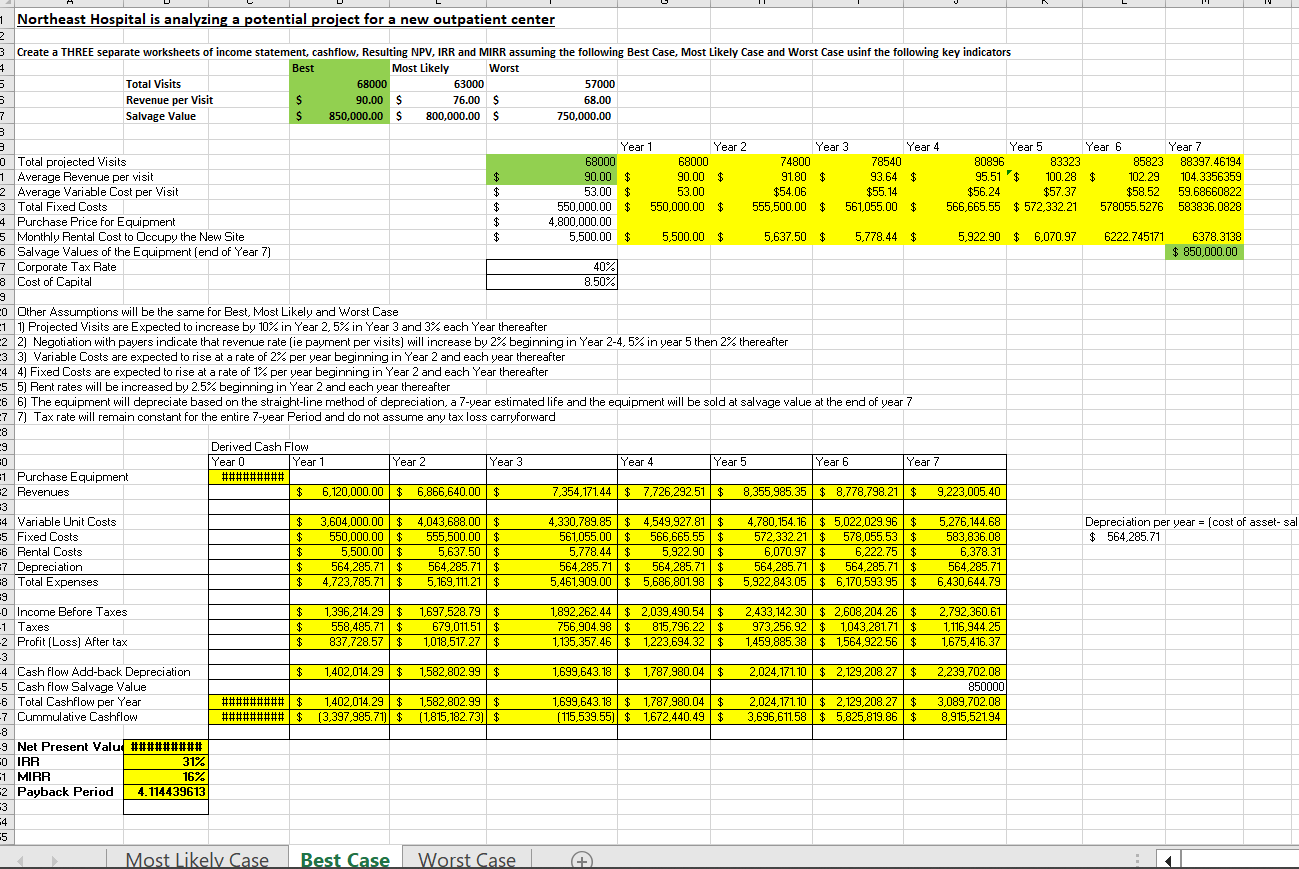Select the Year 7 salvage $850,000.00 green cell

[x=1205, y=252]
